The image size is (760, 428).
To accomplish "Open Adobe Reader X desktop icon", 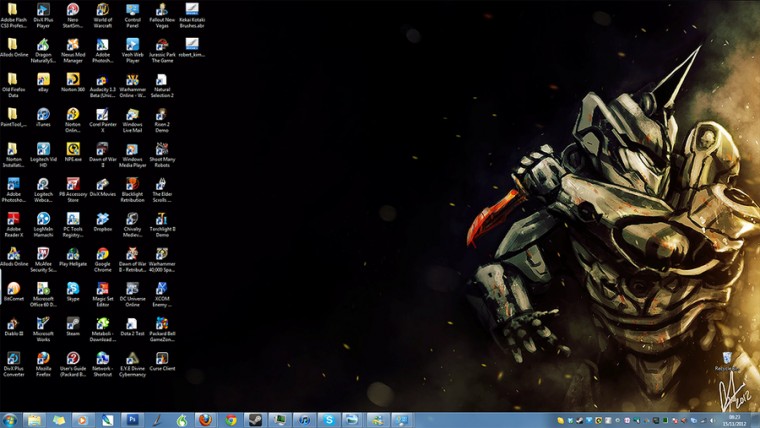I will coord(14,225).
